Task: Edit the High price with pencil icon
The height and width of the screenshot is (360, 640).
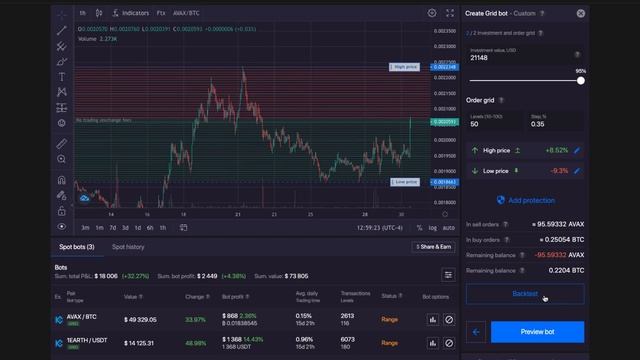Action: (x=577, y=151)
